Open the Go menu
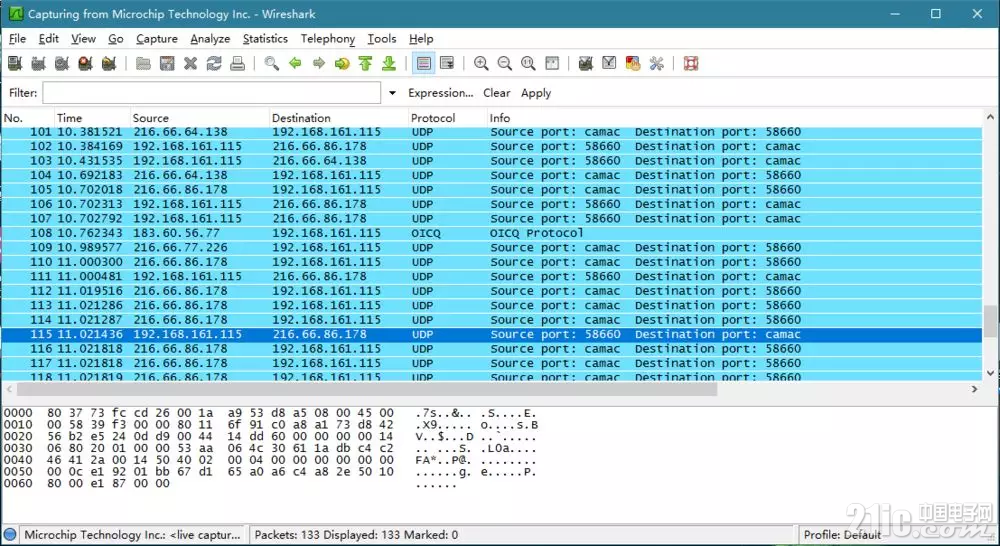The width and height of the screenshot is (1000, 546). click(x=115, y=39)
